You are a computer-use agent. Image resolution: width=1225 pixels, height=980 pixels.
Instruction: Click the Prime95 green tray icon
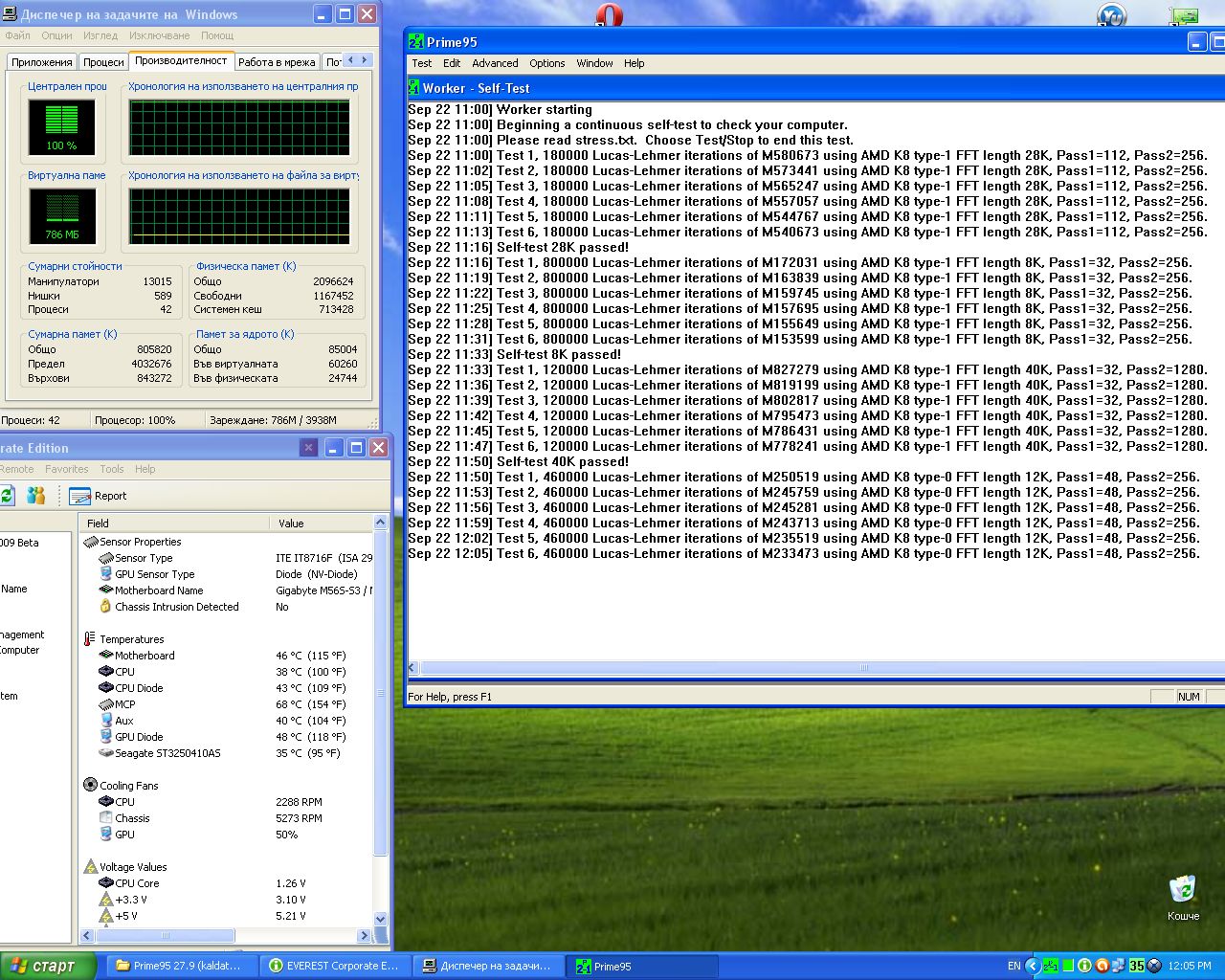point(1051,966)
